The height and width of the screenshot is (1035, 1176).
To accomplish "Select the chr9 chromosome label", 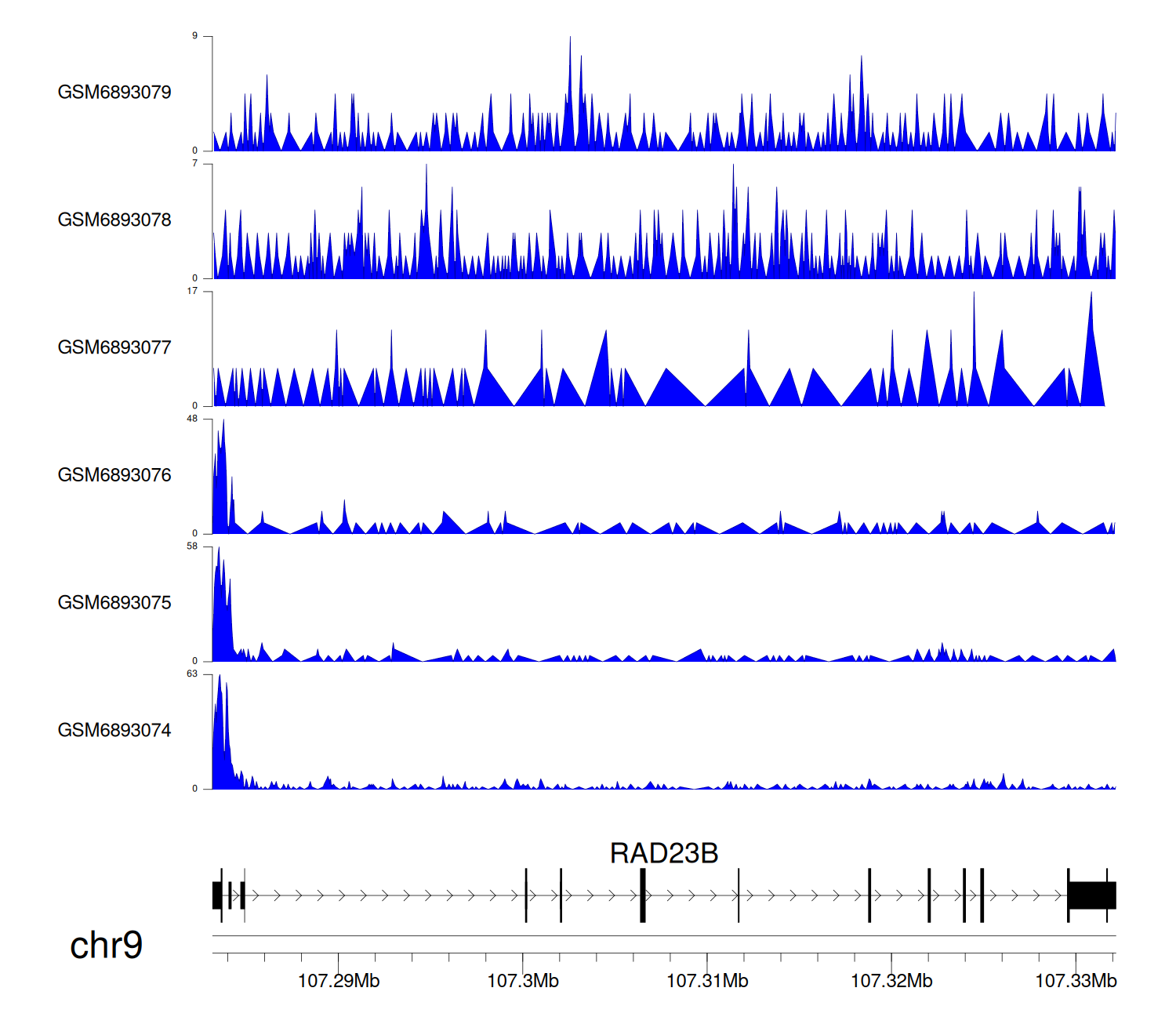I will pos(106,945).
